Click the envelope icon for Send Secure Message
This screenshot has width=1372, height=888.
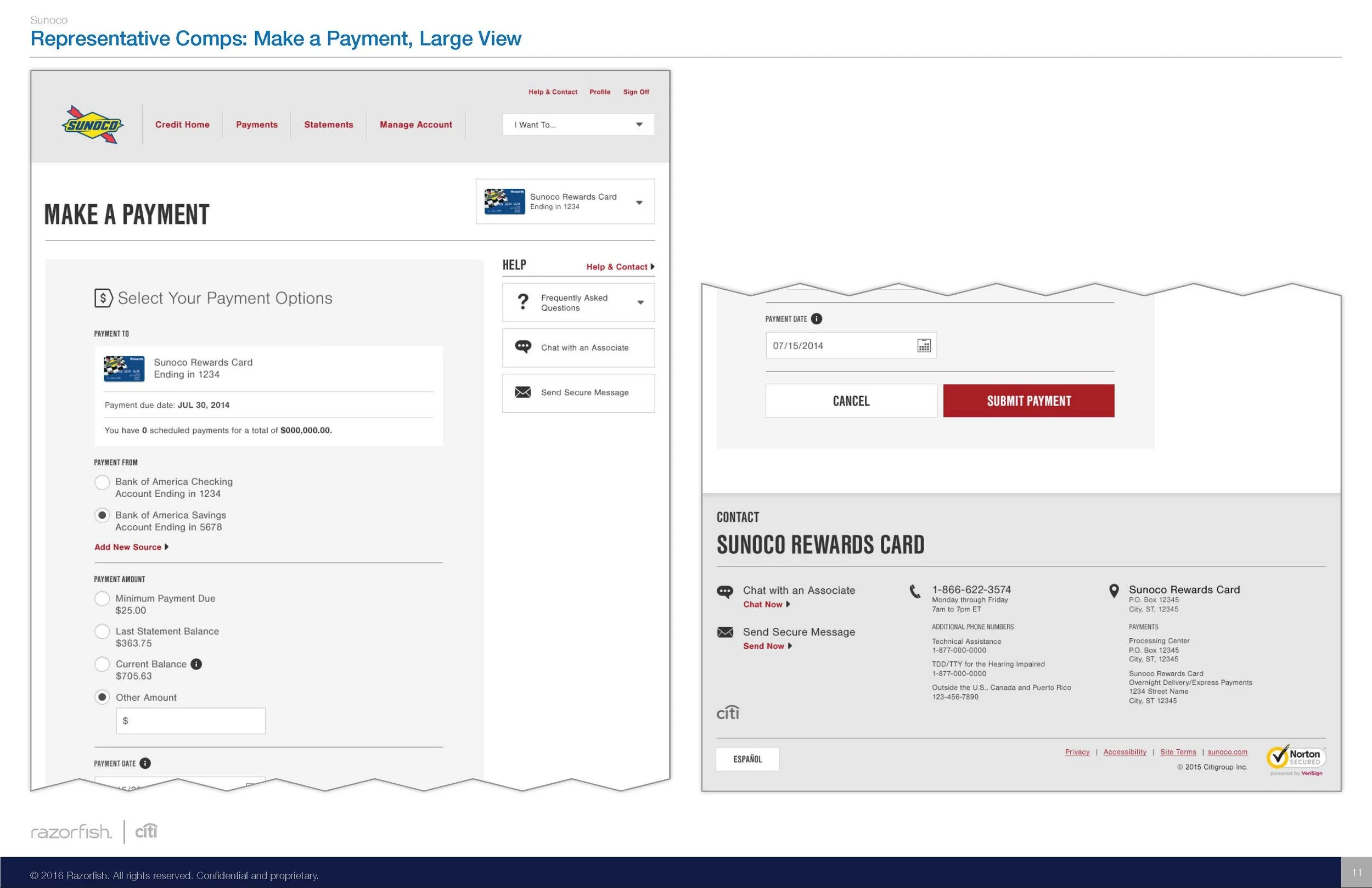[523, 392]
